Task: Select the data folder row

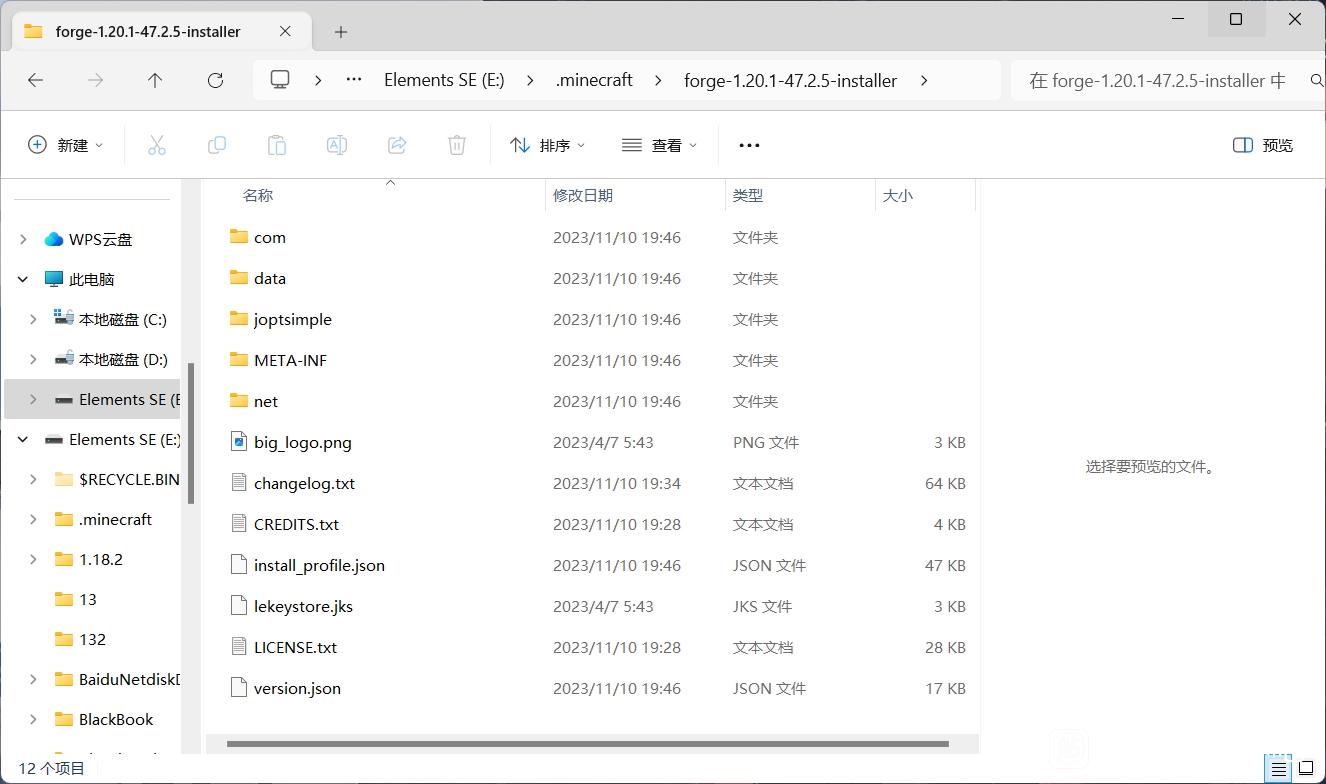Action: (x=590, y=278)
